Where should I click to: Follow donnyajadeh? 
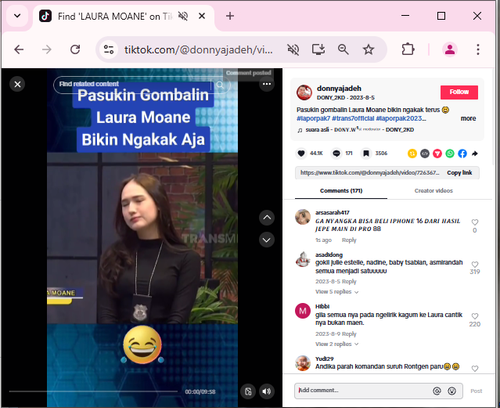(459, 92)
